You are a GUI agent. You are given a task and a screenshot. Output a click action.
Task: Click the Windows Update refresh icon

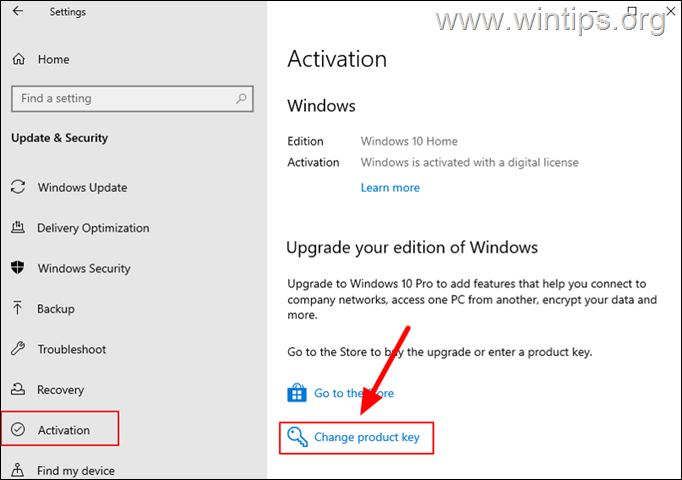[x=18, y=187]
